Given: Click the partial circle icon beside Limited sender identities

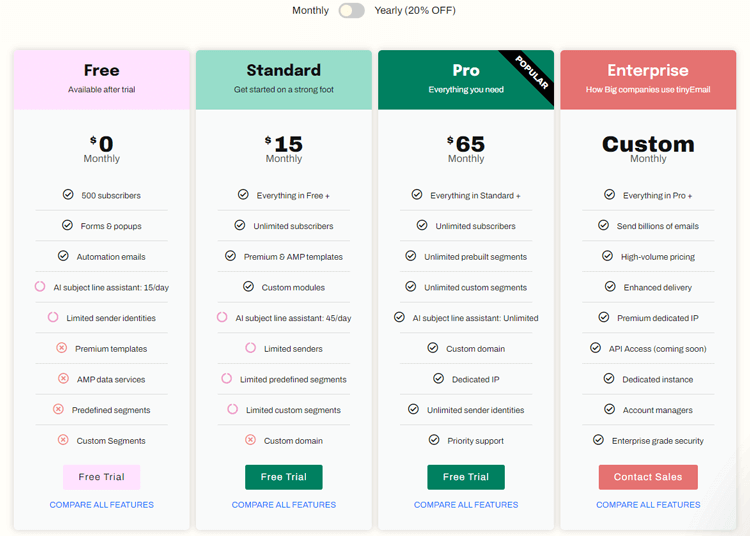Looking at the screenshot, I should point(53,317).
